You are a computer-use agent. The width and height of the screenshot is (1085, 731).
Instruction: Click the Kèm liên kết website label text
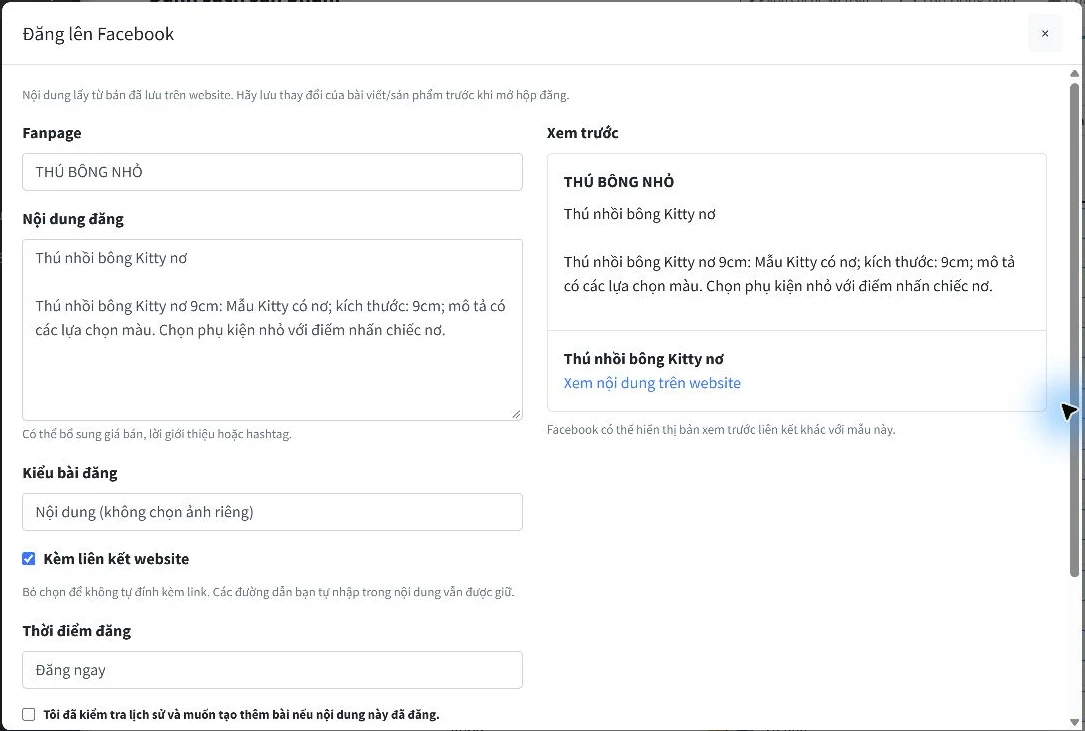116,559
